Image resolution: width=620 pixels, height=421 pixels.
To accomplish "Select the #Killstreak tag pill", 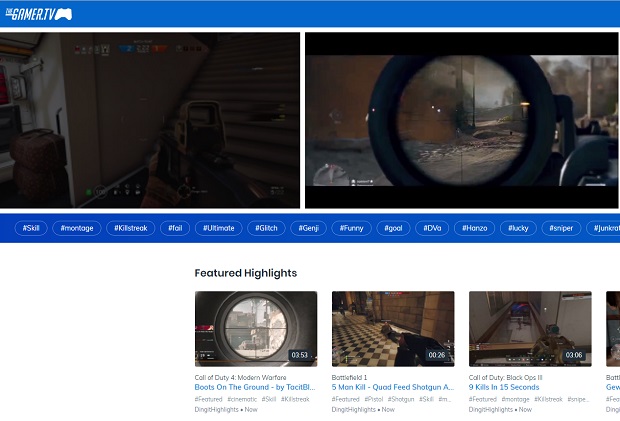I will [x=130, y=228].
